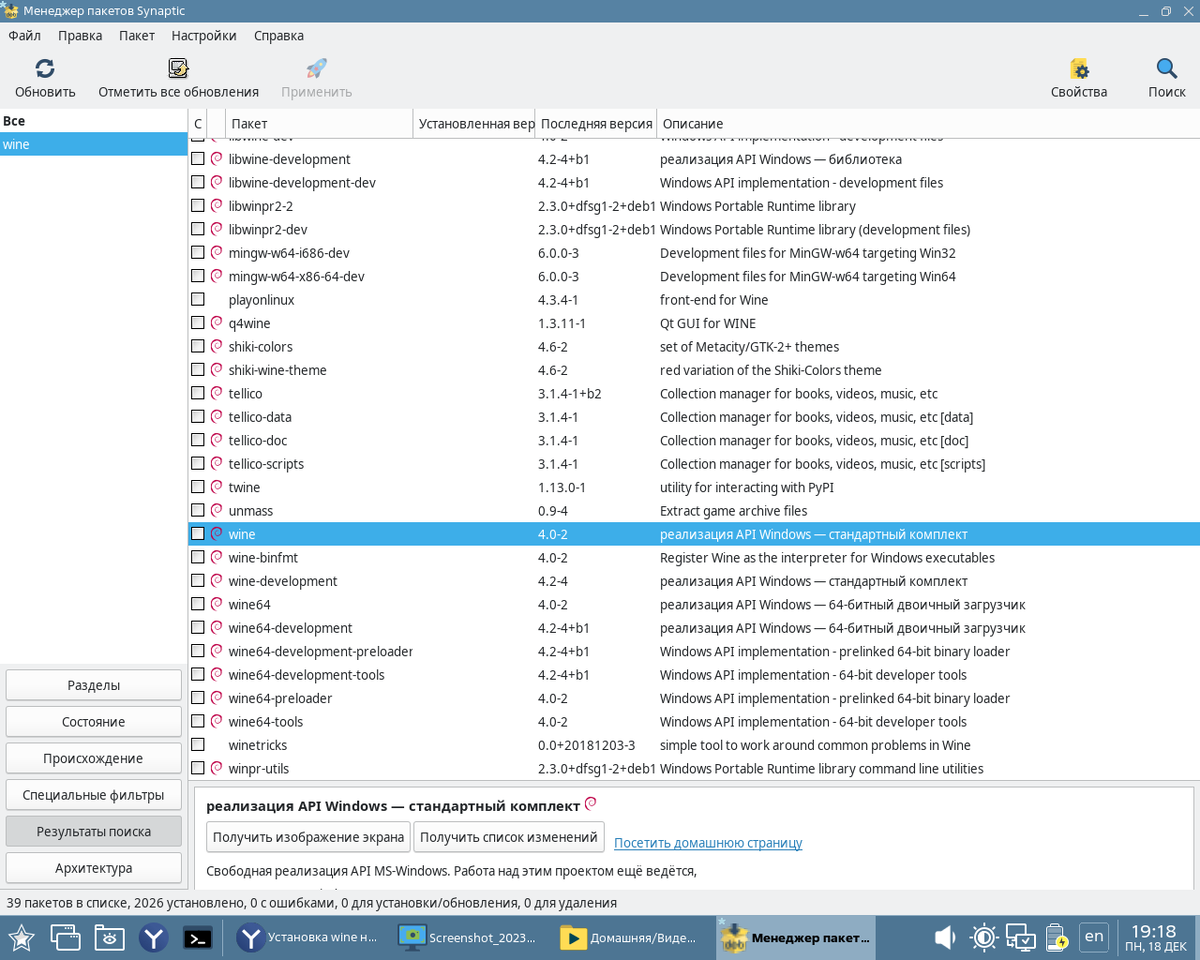Switch to the Происхождение filter
This screenshot has height=960, width=1200.
[94, 758]
